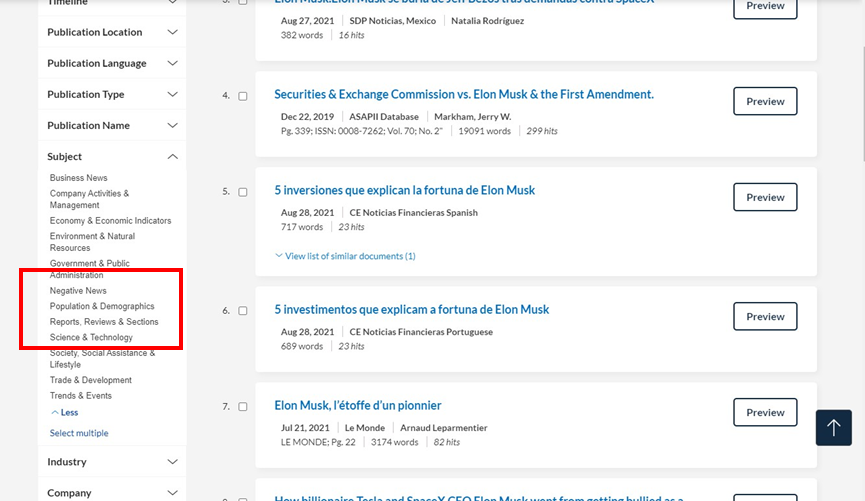Open the Company filter section
The height and width of the screenshot is (501, 865).
tap(112, 493)
